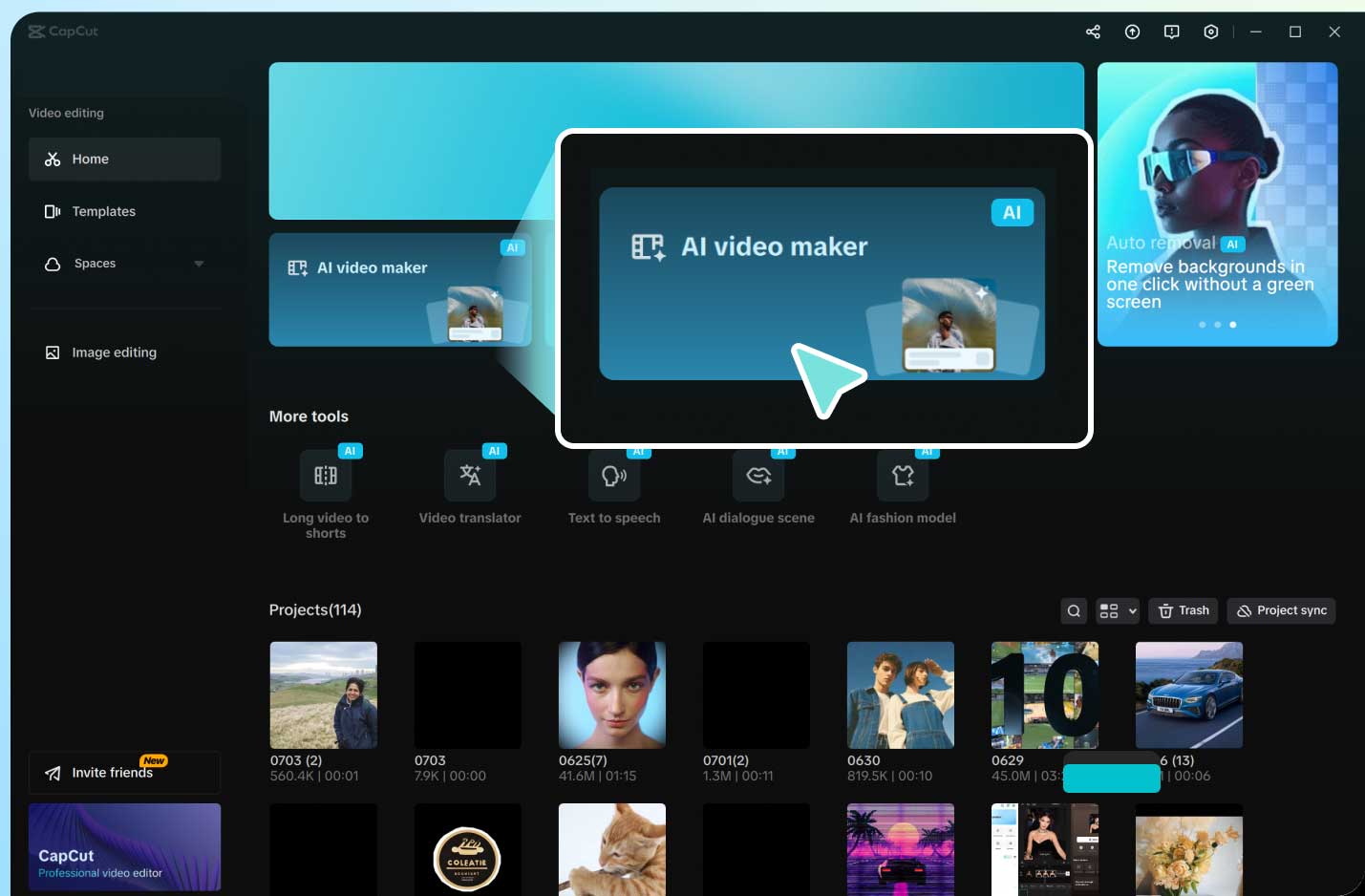Screen dimensions: 1365x896
Task: Select the second carousel dot on banner
Action: click(x=1217, y=325)
